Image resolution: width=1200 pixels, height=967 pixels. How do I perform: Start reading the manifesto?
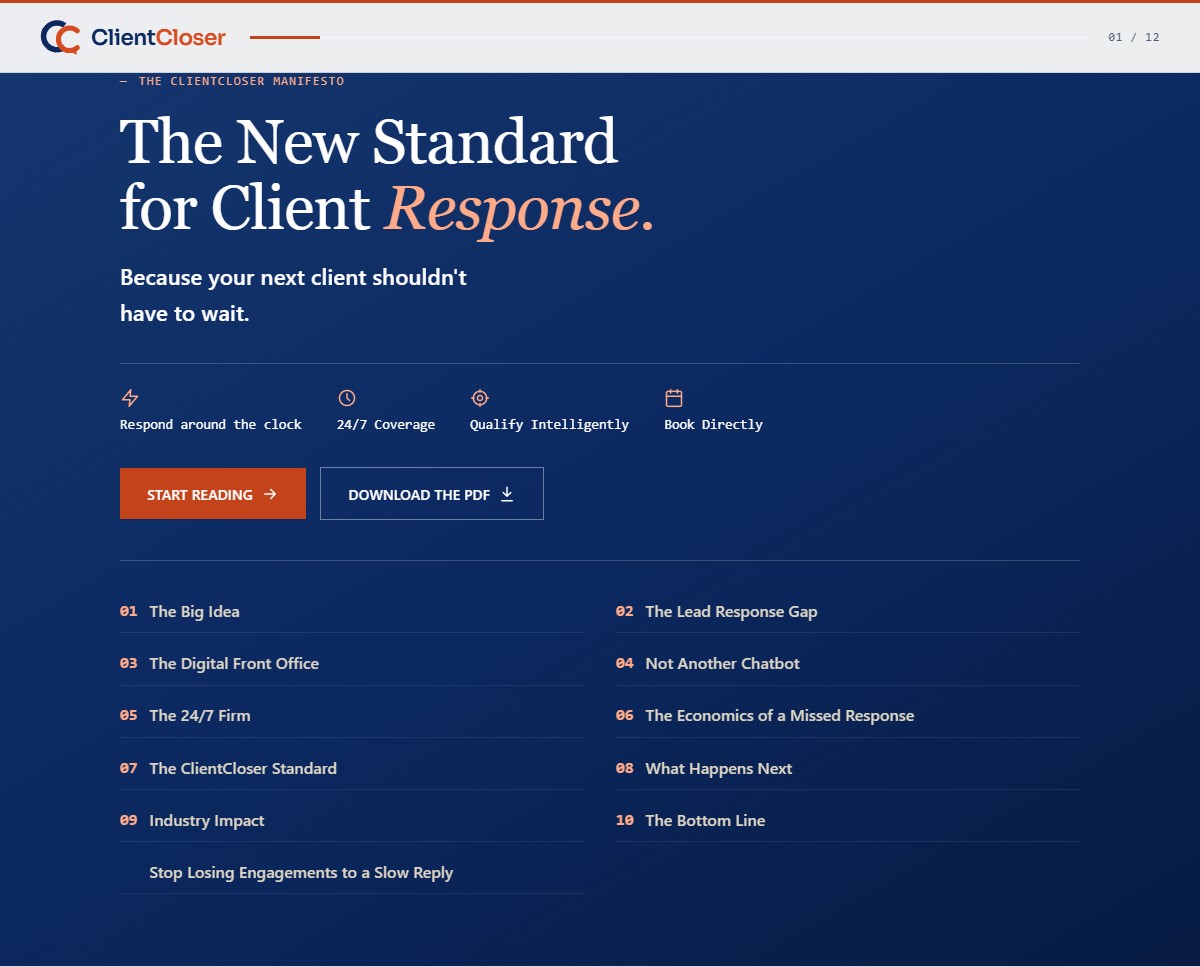(x=213, y=494)
